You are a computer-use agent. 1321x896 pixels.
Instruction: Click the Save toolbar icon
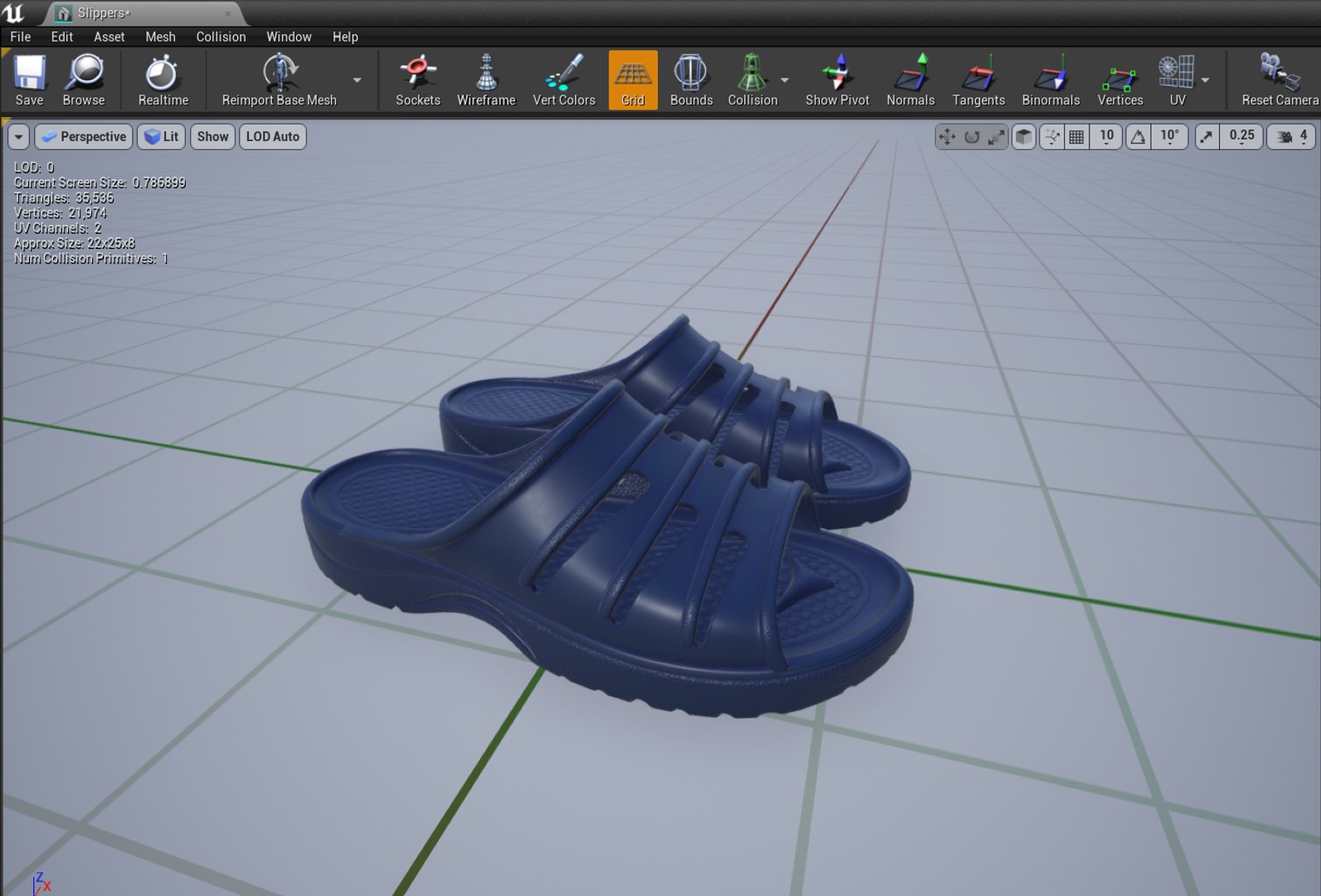point(29,80)
